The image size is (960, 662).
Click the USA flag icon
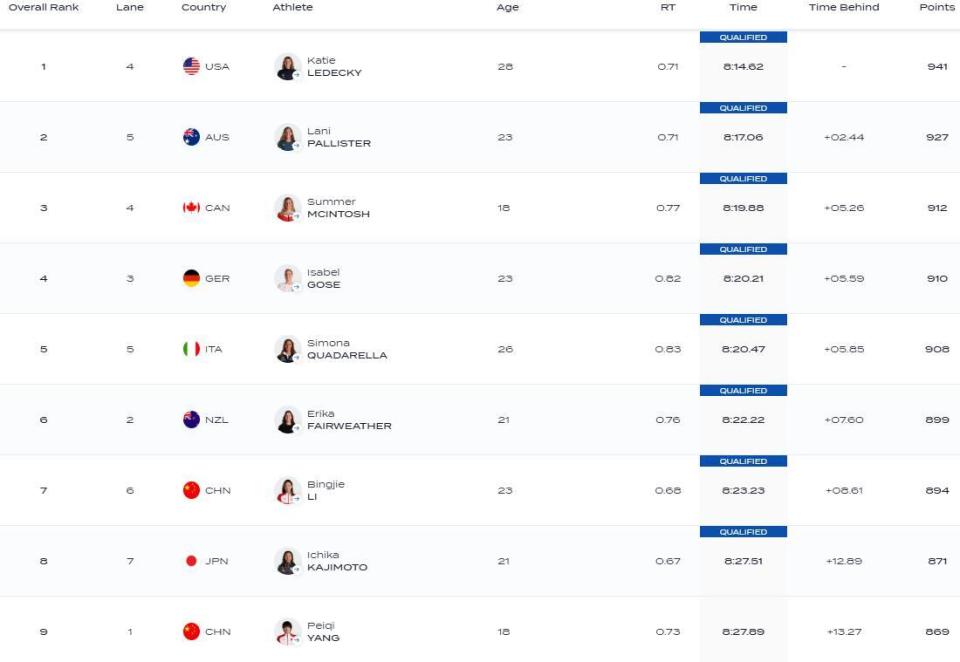click(191, 66)
